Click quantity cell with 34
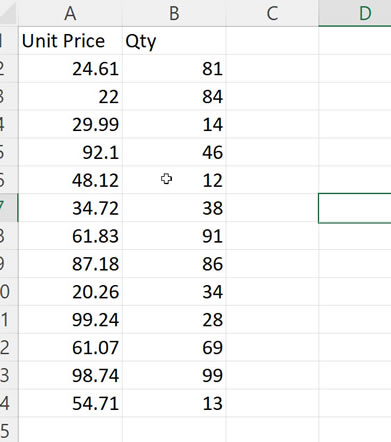This screenshot has height=442, width=391. pos(174,292)
